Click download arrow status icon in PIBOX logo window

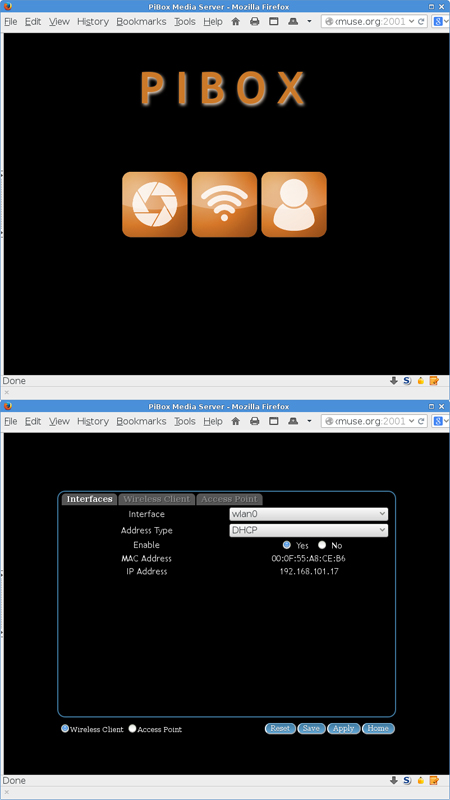(x=394, y=381)
